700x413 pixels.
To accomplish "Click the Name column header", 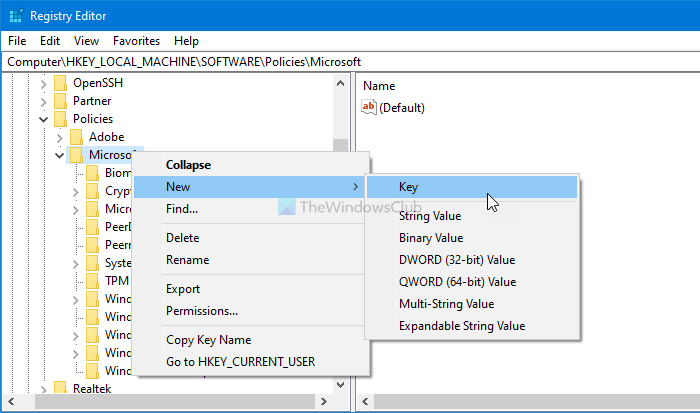I will 379,86.
